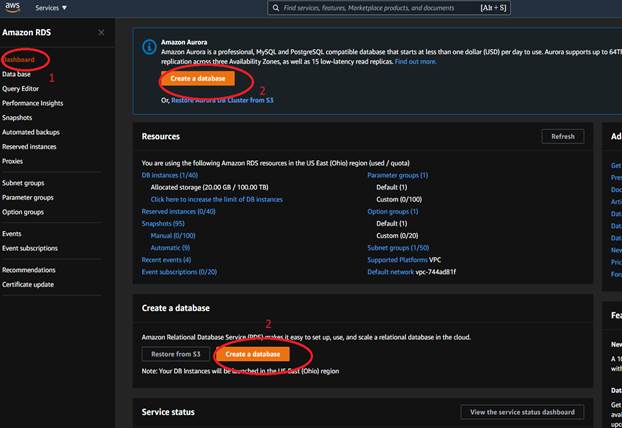
Task: Click Create a database in Aurora banner
Action: tap(198, 79)
